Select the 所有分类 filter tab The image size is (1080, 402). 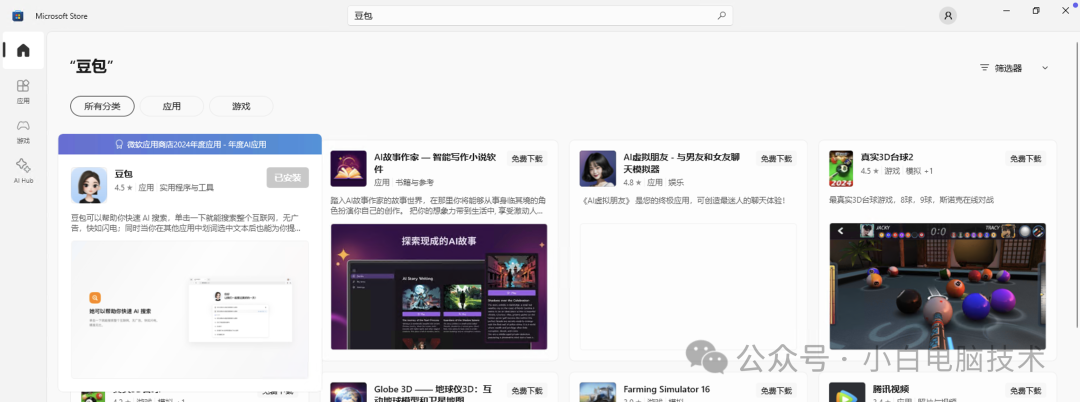tap(102, 106)
